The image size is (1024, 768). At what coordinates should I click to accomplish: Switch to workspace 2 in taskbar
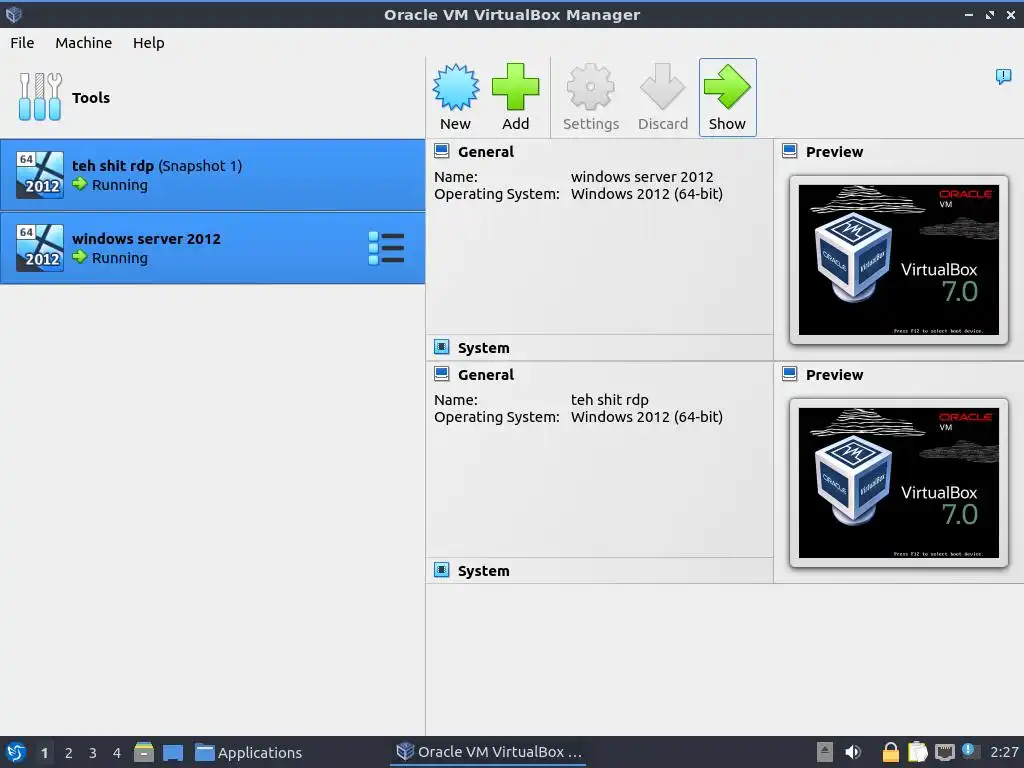pyautogui.click(x=69, y=753)
